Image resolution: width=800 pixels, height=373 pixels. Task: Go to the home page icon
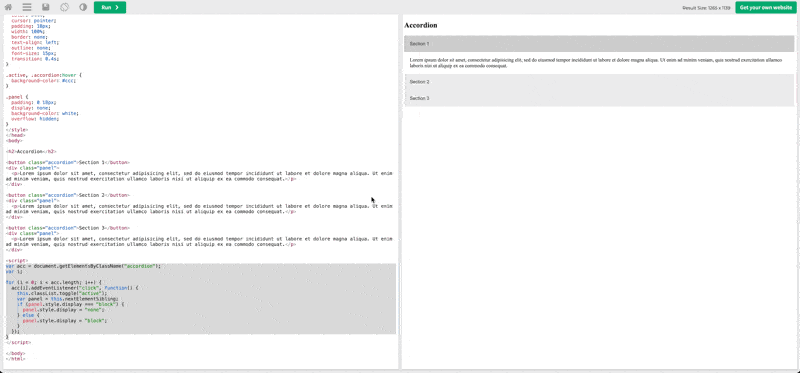click(8, 8)
